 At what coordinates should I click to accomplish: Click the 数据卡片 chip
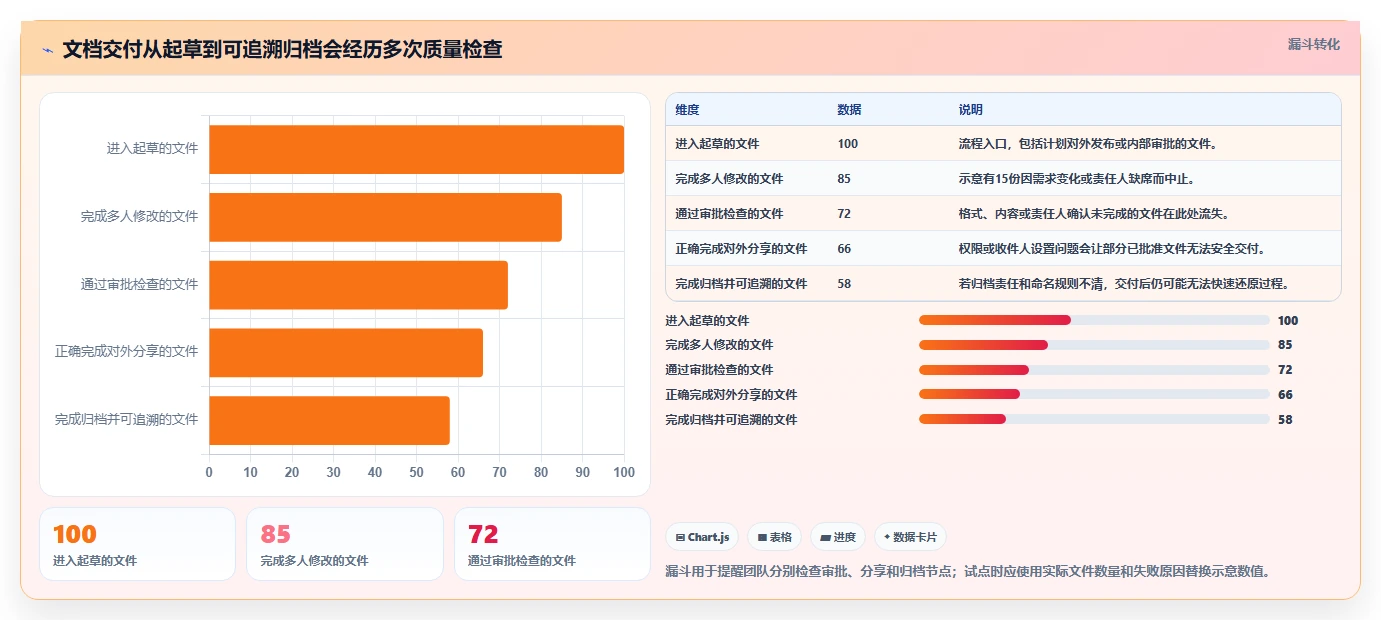point(910,537)
